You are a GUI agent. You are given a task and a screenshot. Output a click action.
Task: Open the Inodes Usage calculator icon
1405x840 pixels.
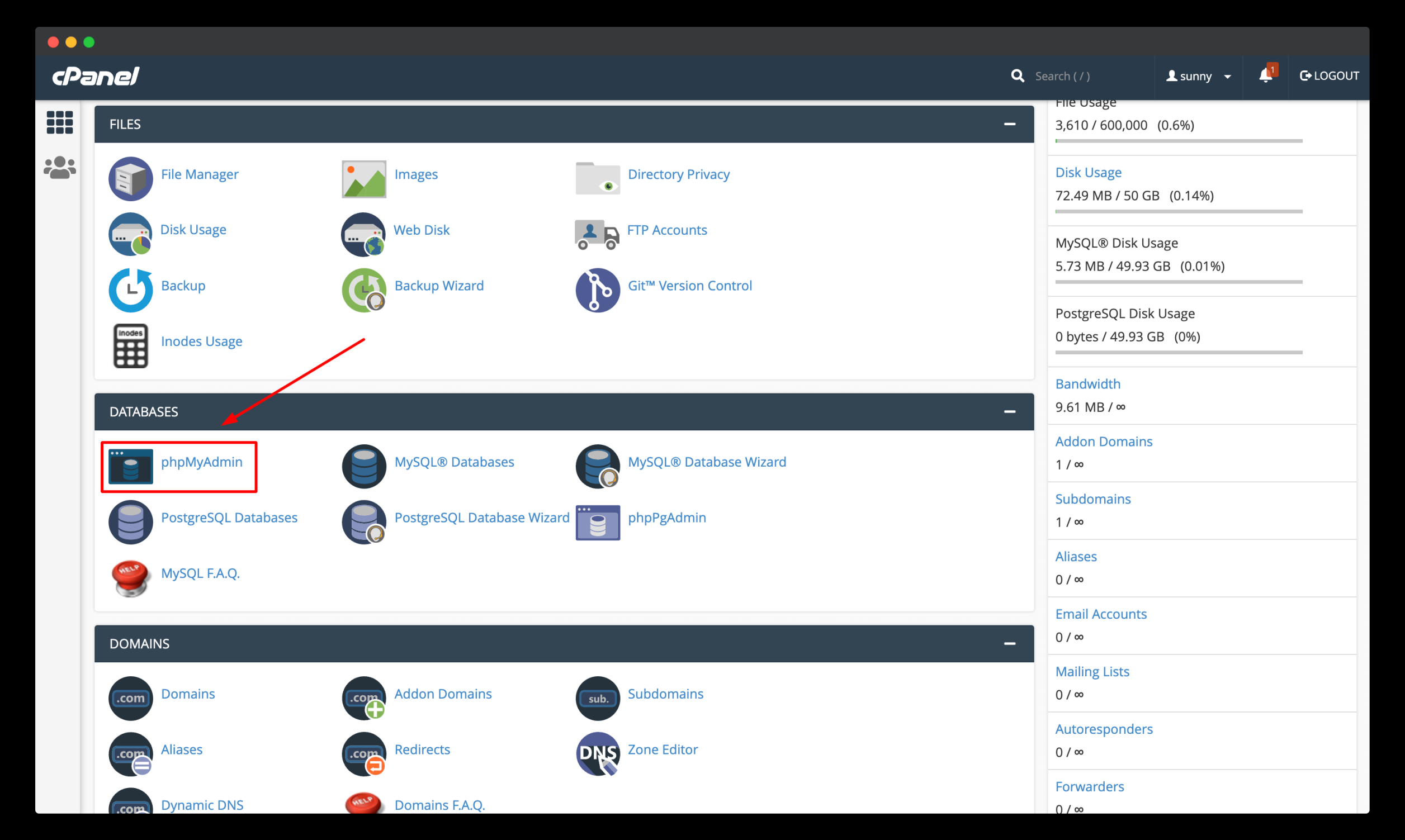point(131,345)
